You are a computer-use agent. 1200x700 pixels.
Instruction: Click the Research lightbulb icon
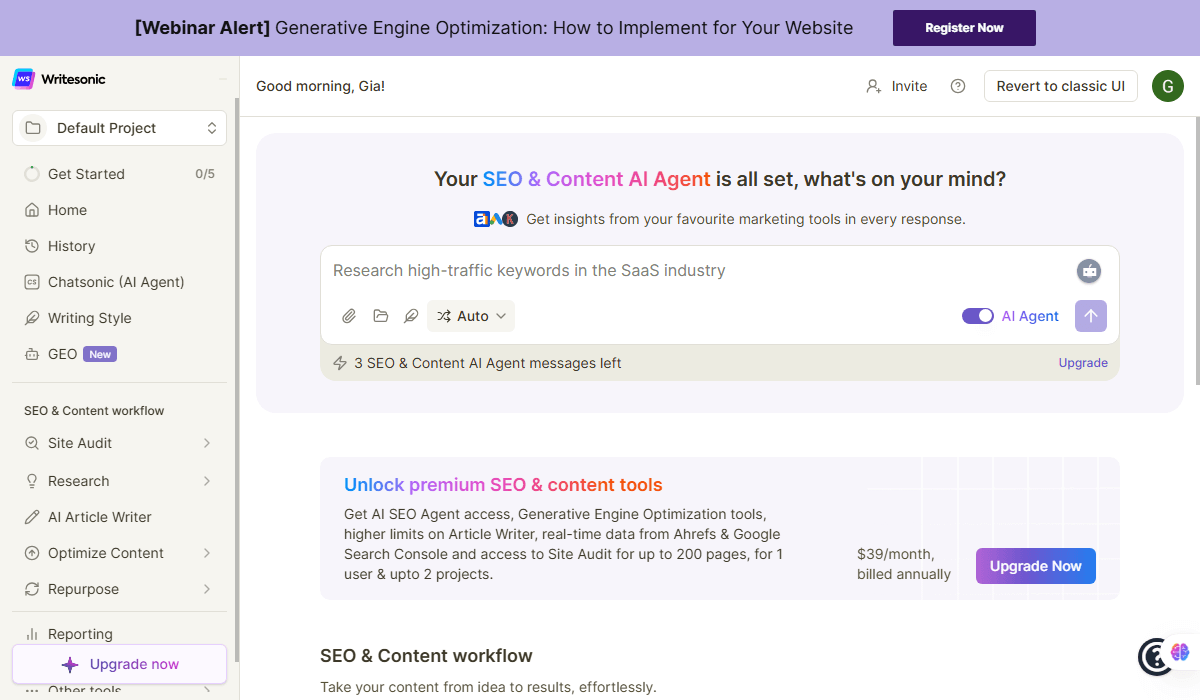tap(32, 481)
